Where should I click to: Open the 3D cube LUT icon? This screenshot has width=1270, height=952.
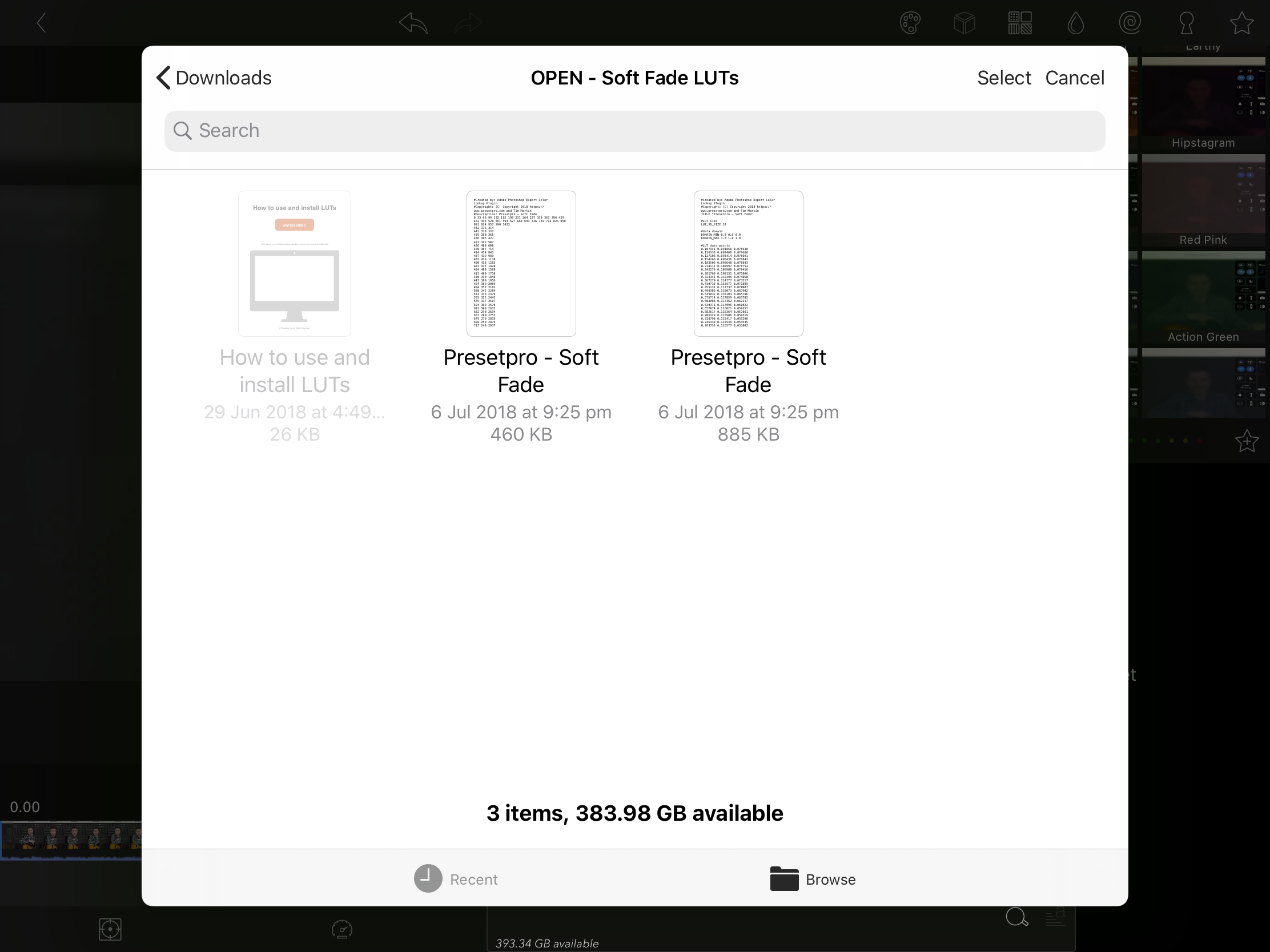964,23
